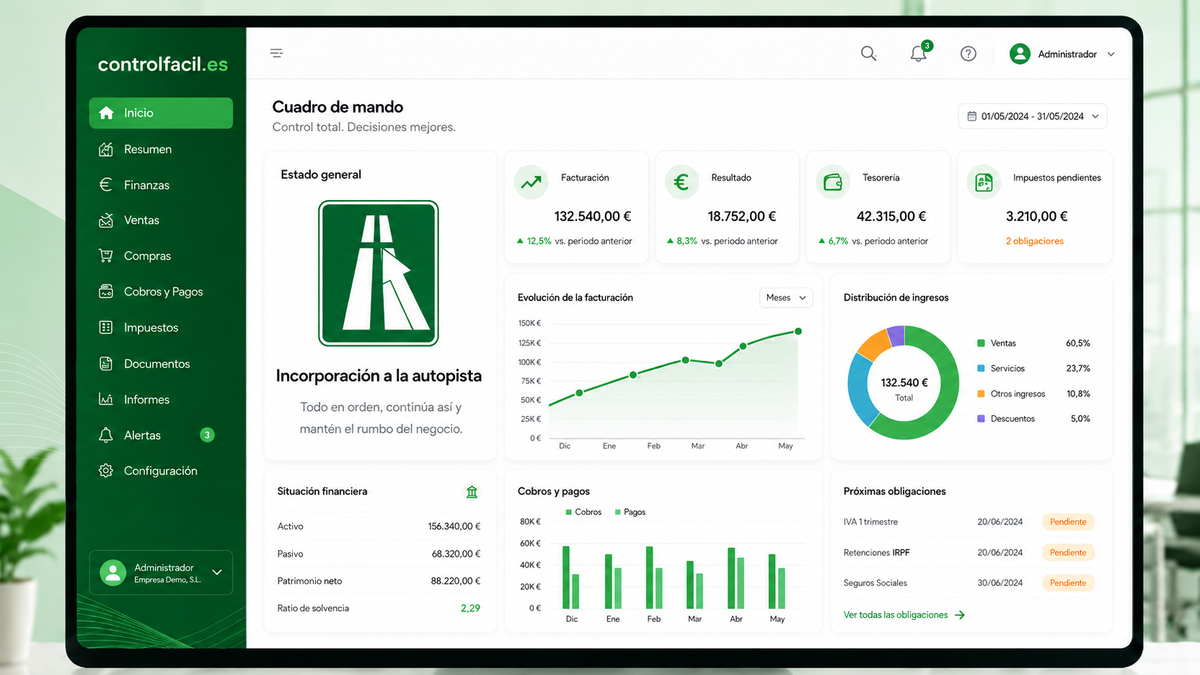Open search with the magnifier icon
Screen dimensions: 1200x675
point(868,54)
